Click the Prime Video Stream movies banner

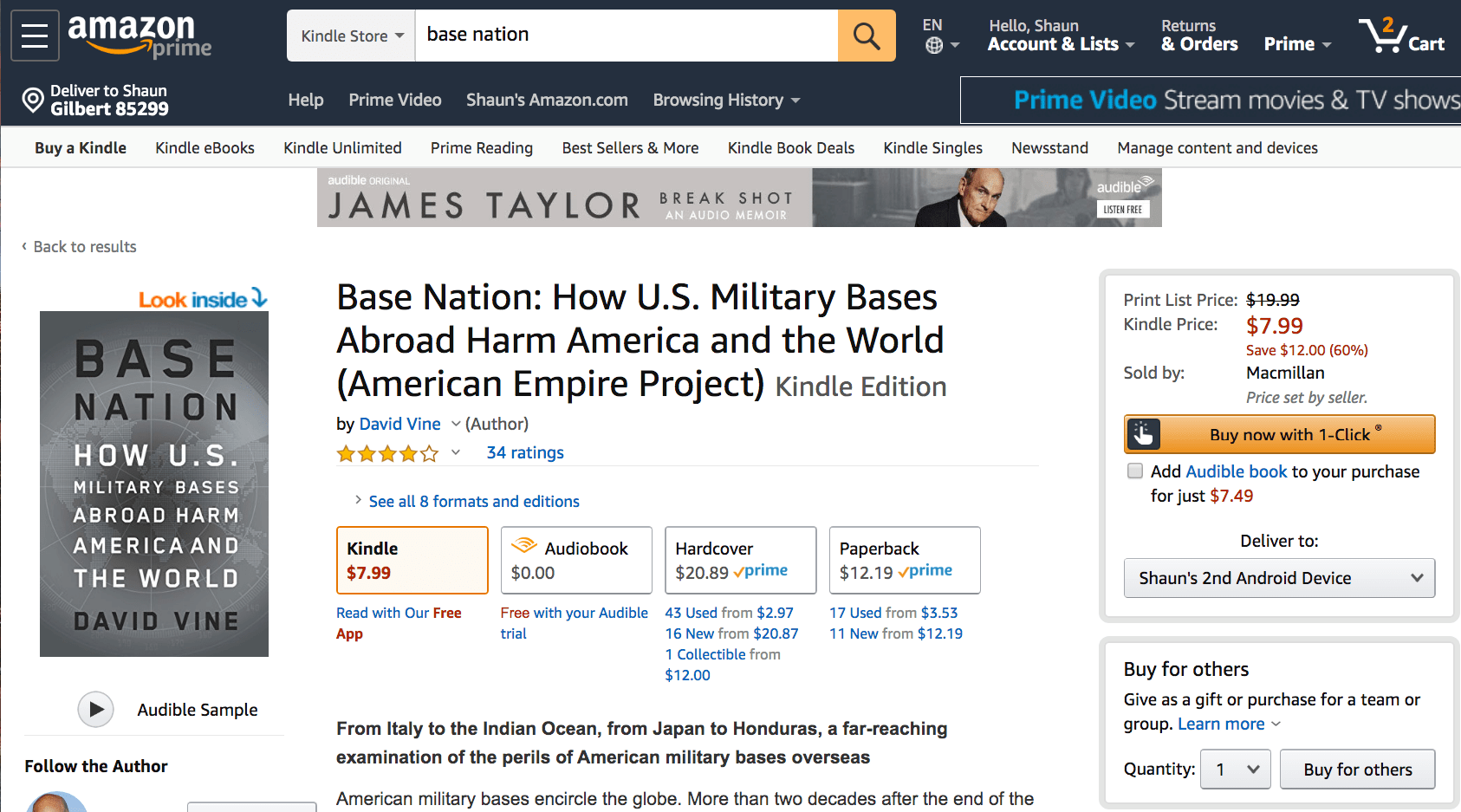pyautogui.click(x=1211, y=101)
